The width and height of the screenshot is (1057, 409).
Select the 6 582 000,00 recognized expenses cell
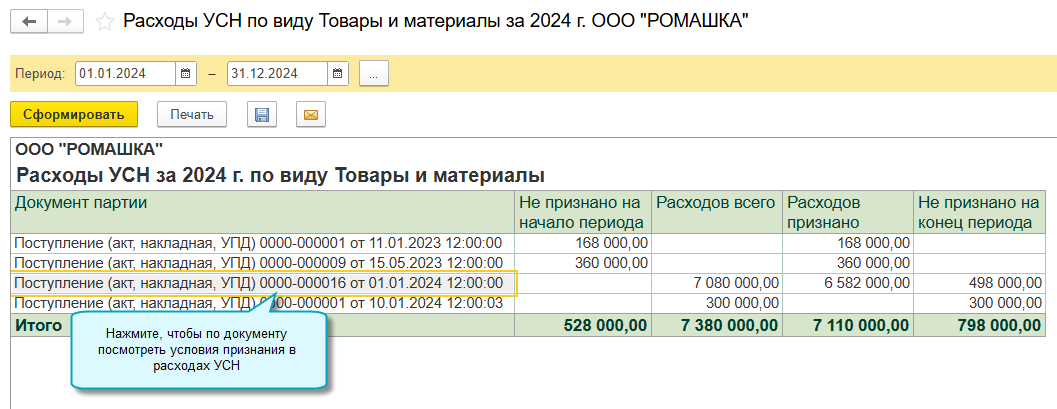point(849,283)
